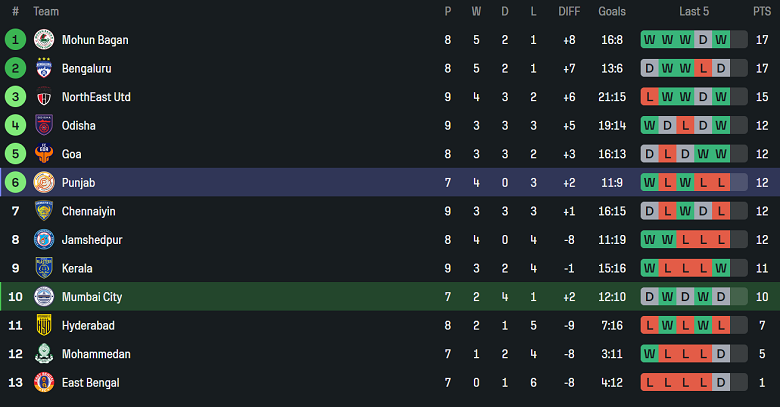Image resolution: width=780 pixels, height=407 pixels.
Task: Click East Bengal's draw result in Last 5
Action: click(721, 382)
